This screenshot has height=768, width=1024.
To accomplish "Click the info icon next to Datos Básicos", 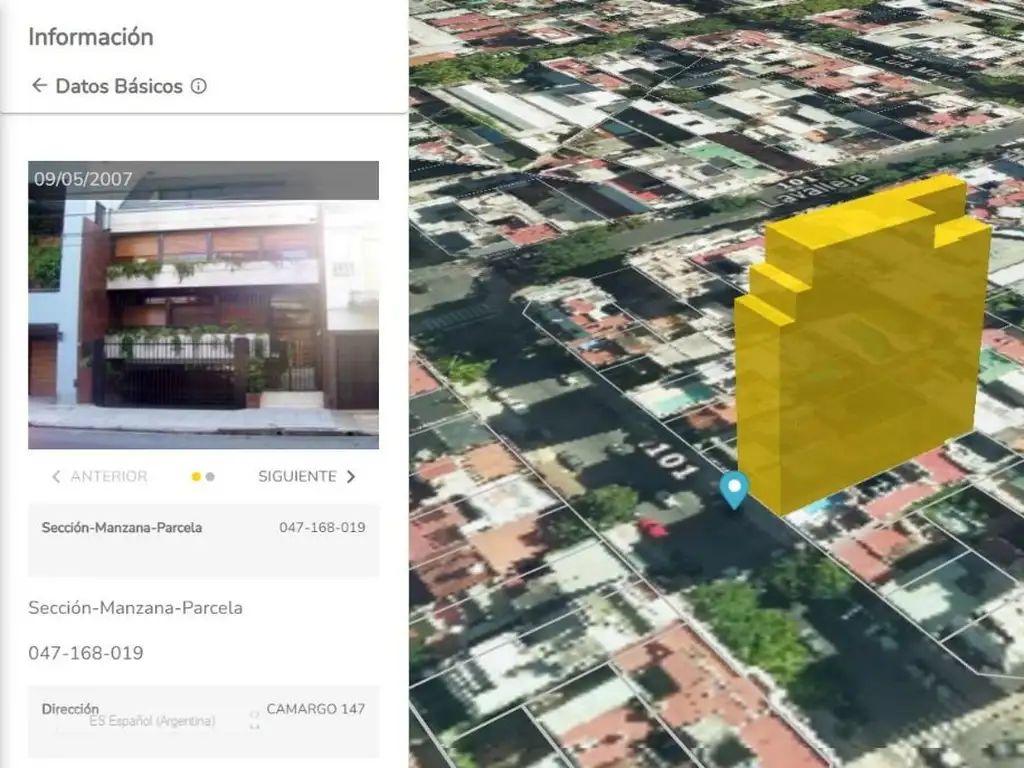I will point(198,86).
